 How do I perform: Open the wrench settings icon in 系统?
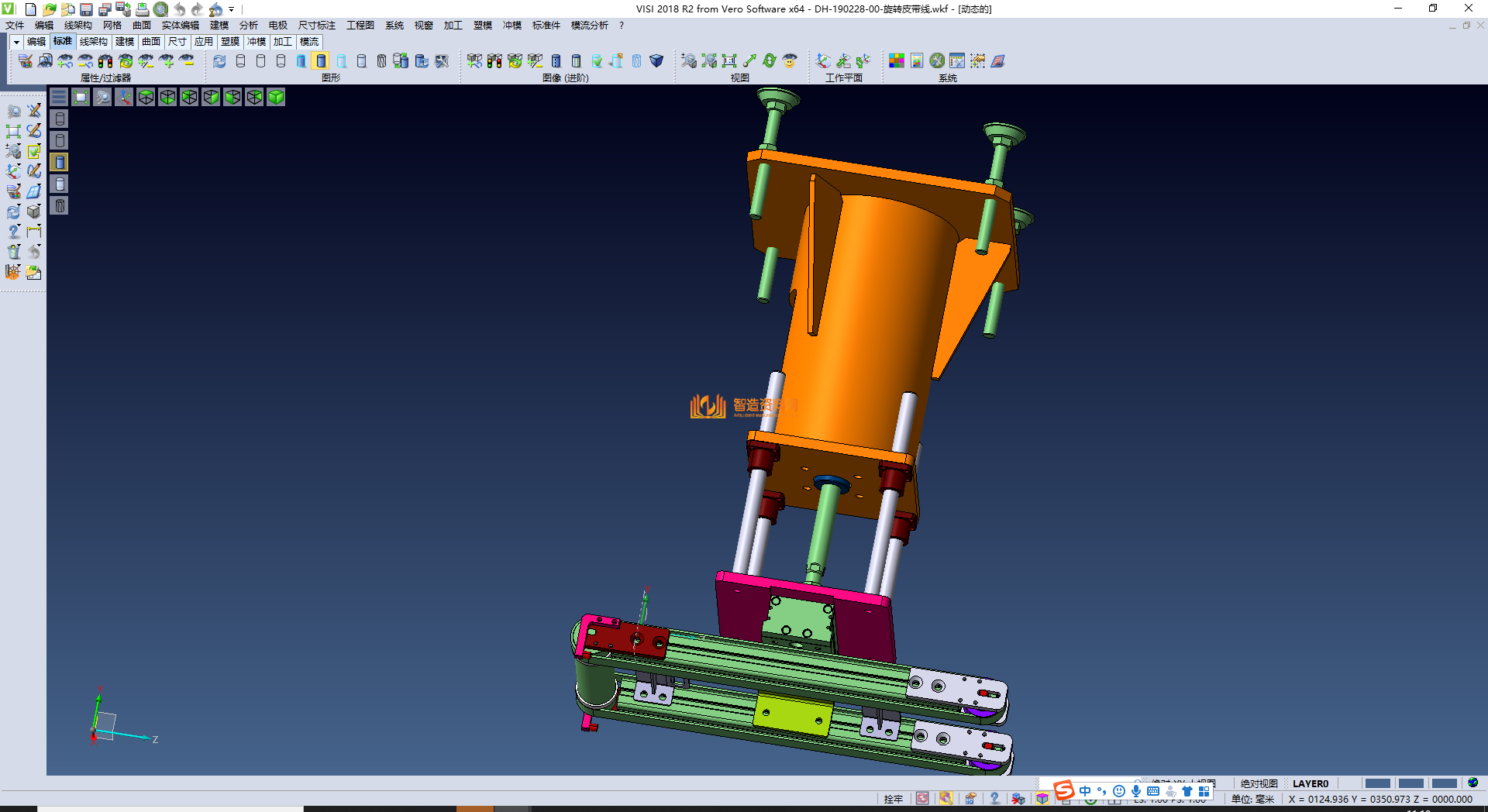tap(937, 61)
